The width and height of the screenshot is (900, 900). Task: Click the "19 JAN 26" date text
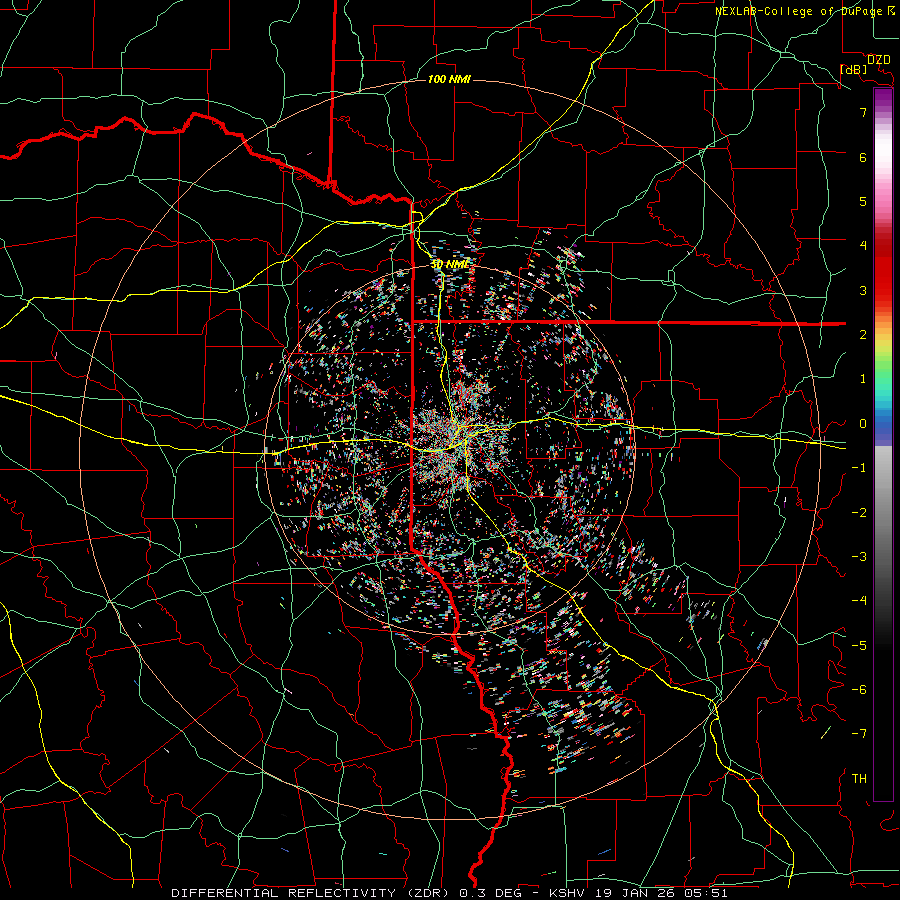click(x=637, y=893)
